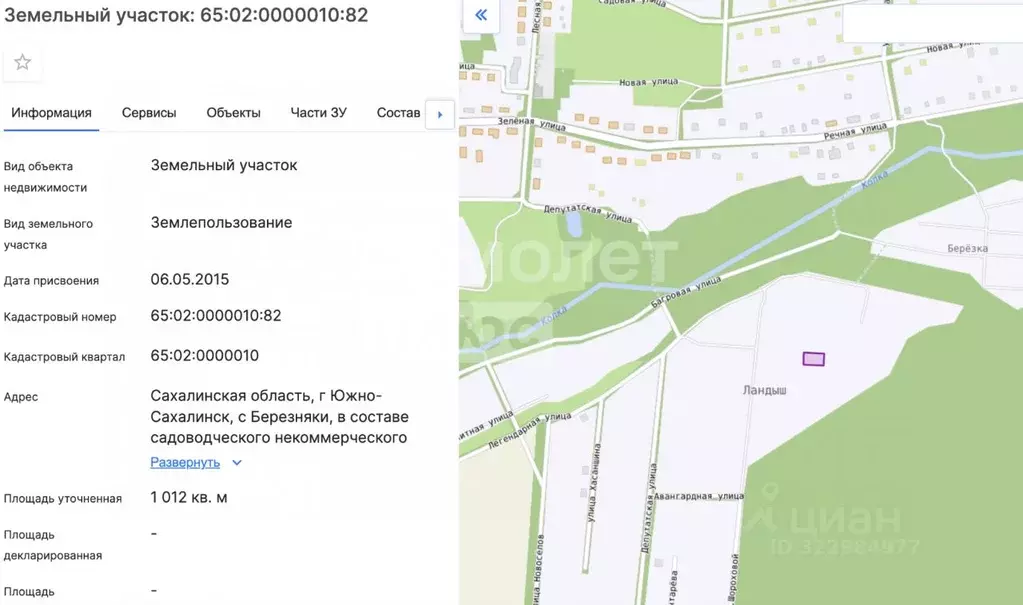The image size is (1023, 605).
Task: Select the Части ЗУ tab
Action: click(x=318, y=112)
